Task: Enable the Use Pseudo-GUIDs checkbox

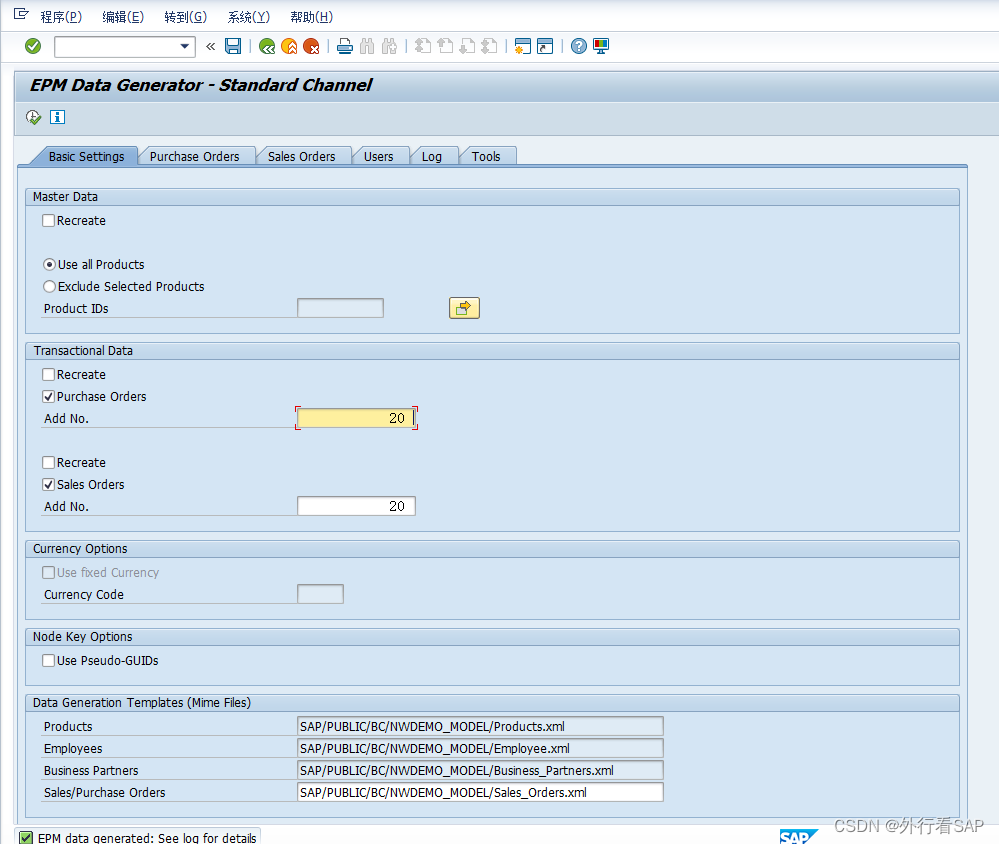Action: pos(48,660)
